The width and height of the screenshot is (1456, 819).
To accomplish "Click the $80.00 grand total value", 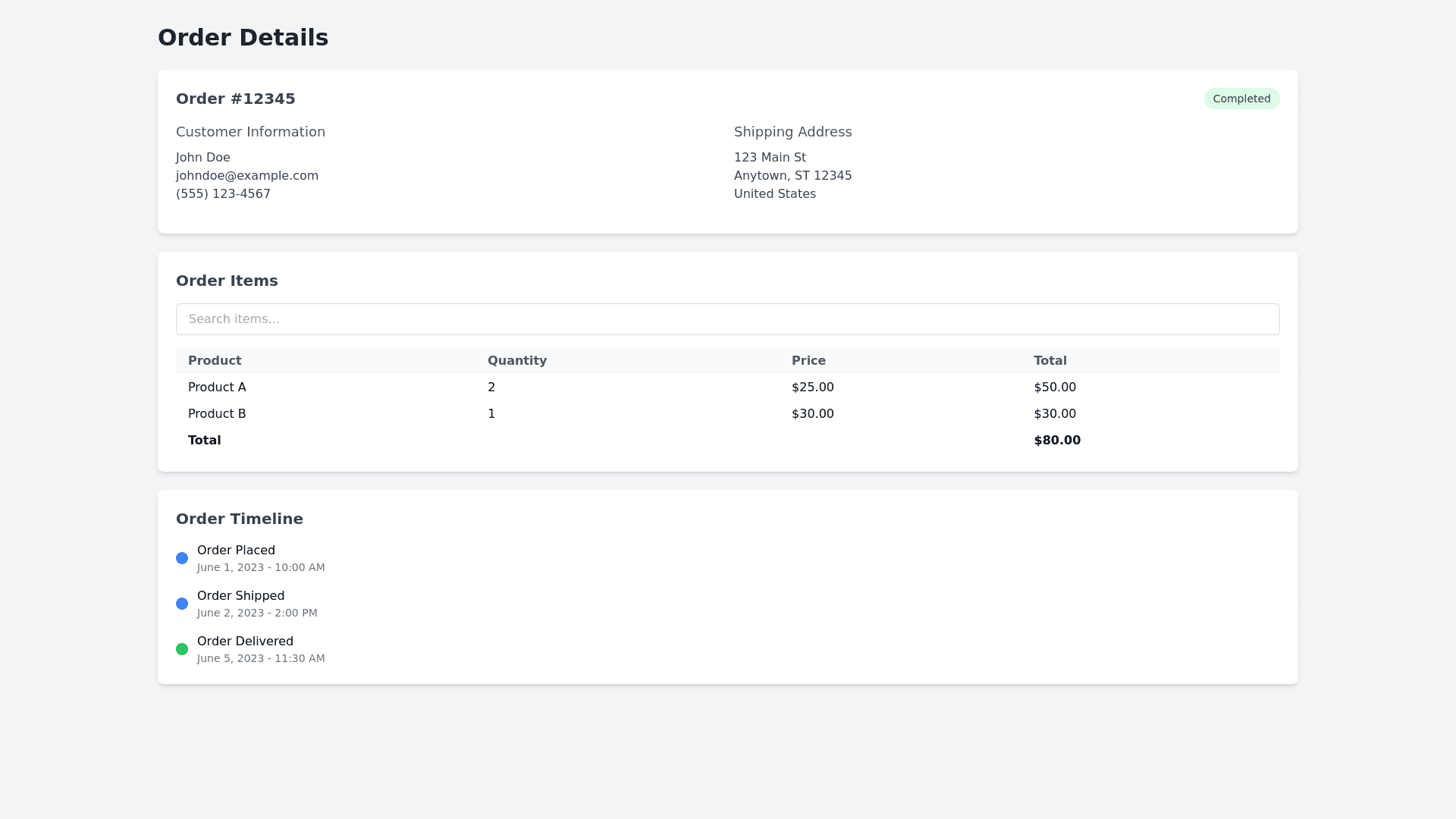I will click(x=1056, y=440).
